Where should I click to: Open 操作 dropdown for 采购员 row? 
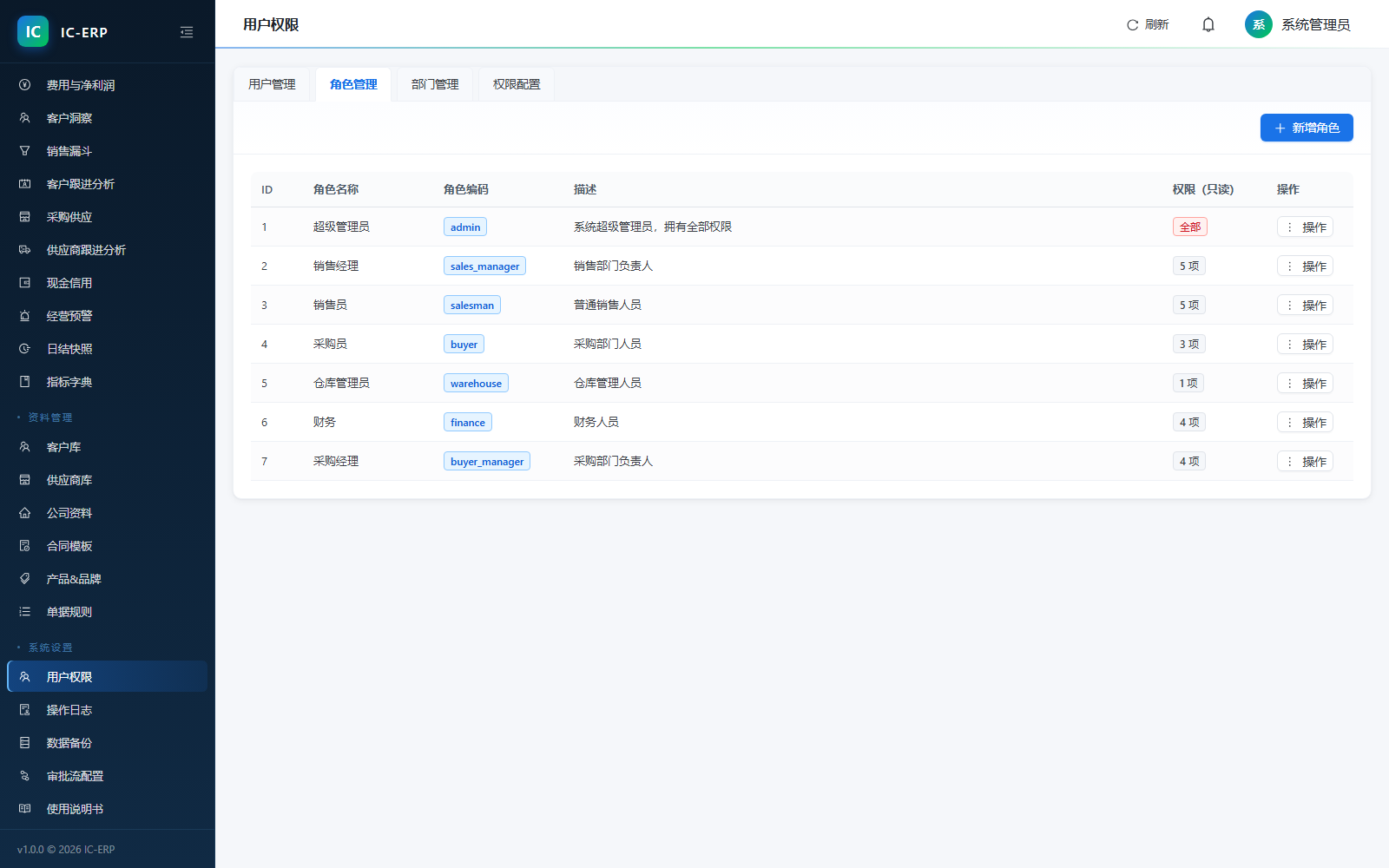(1305, 345)
